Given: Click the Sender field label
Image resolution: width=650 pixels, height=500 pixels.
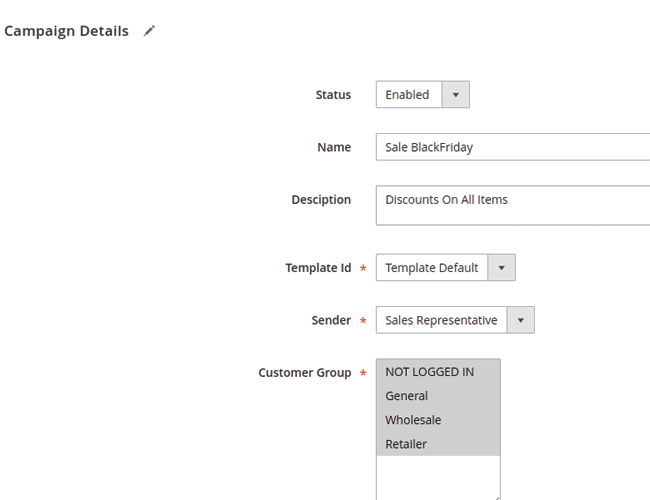Looking at the screenshot, I should coord(331,321).
